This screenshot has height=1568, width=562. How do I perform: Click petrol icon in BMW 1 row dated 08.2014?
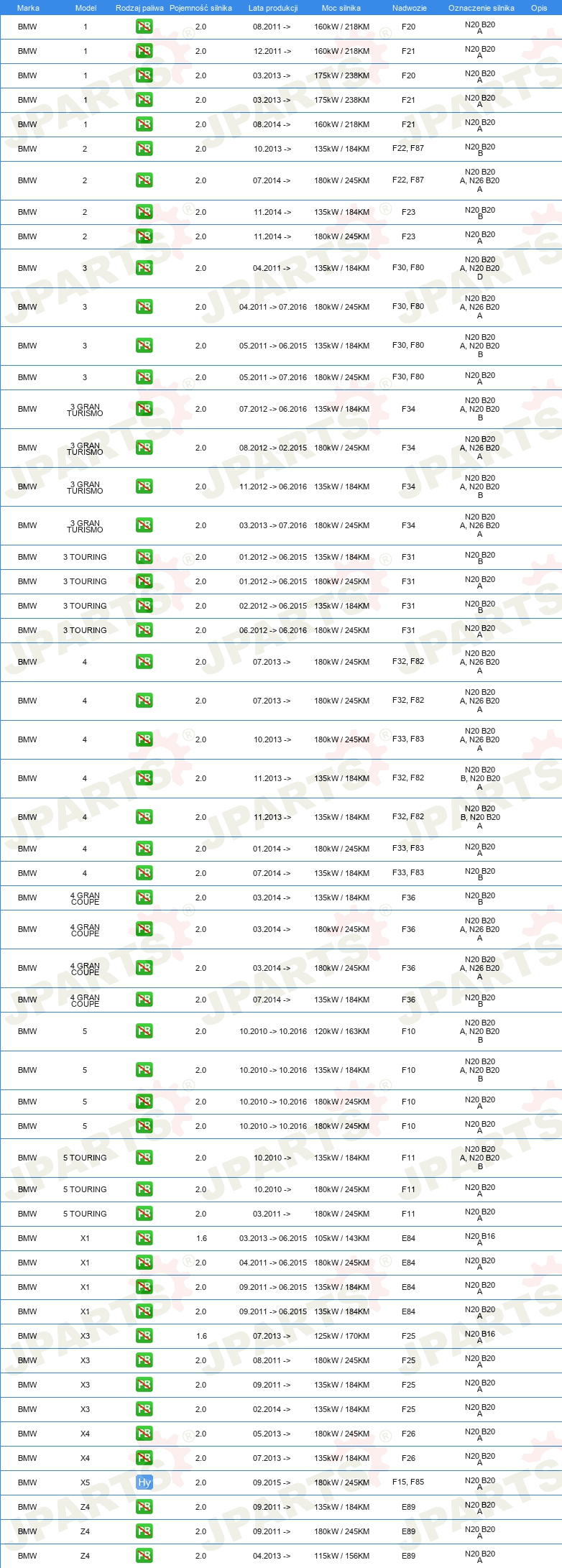point(144,124)
